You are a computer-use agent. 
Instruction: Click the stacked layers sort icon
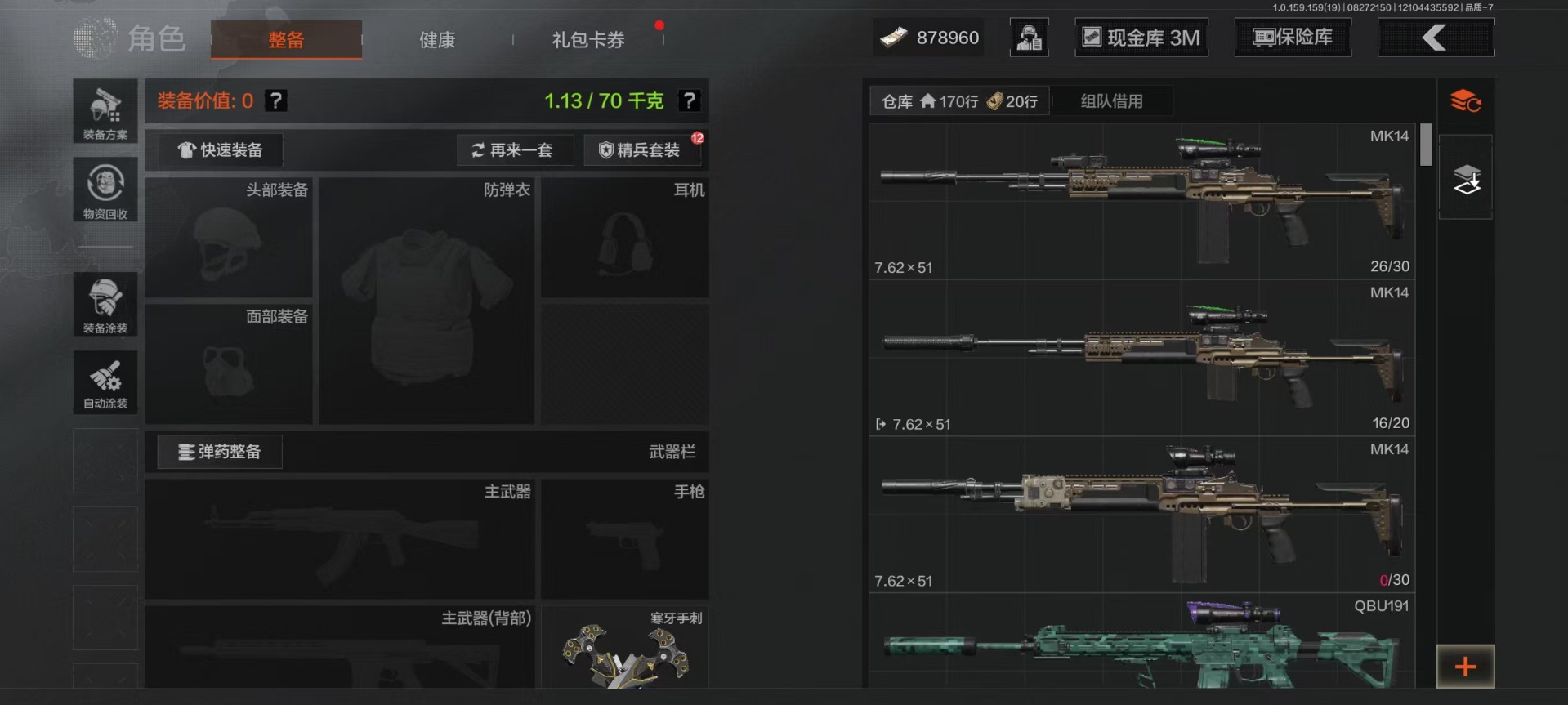(x=1466, y=102)
